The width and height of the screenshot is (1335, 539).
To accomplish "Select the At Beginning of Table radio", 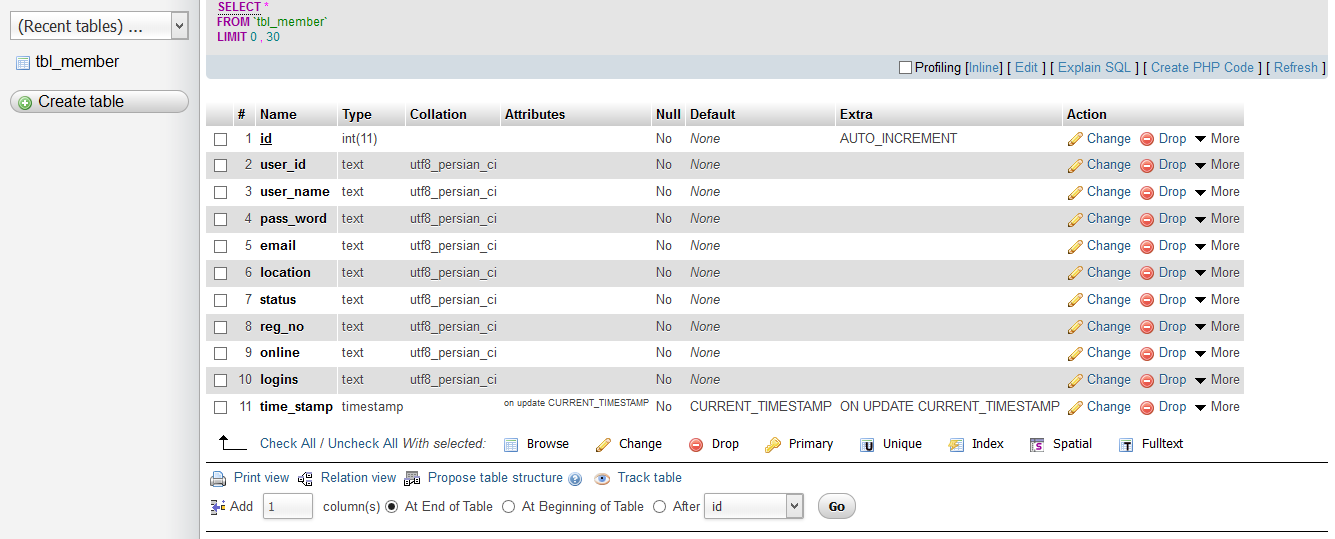I will coord(508,507).
